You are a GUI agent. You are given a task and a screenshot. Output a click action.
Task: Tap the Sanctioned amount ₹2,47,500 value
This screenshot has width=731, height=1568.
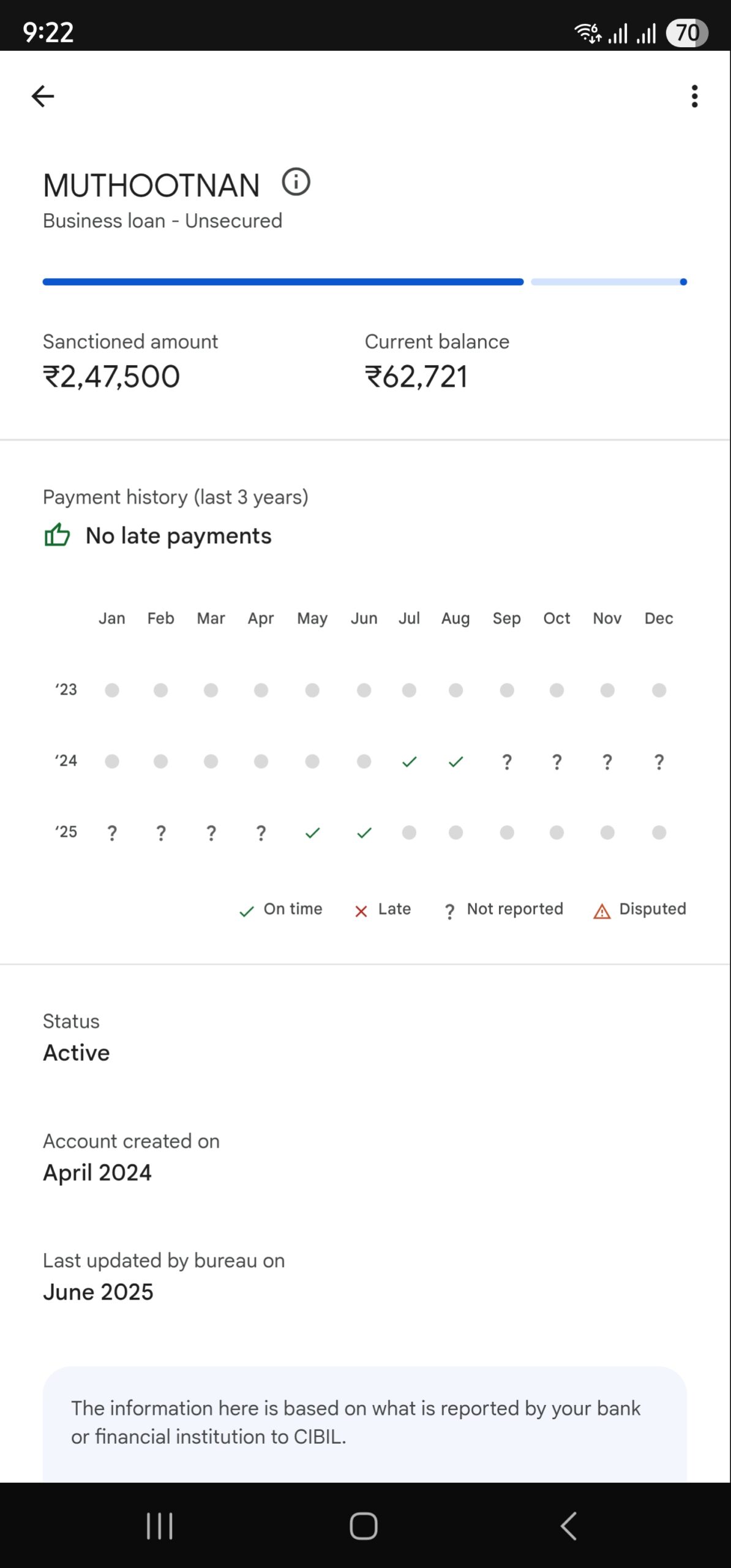click(x=111, y=377)
